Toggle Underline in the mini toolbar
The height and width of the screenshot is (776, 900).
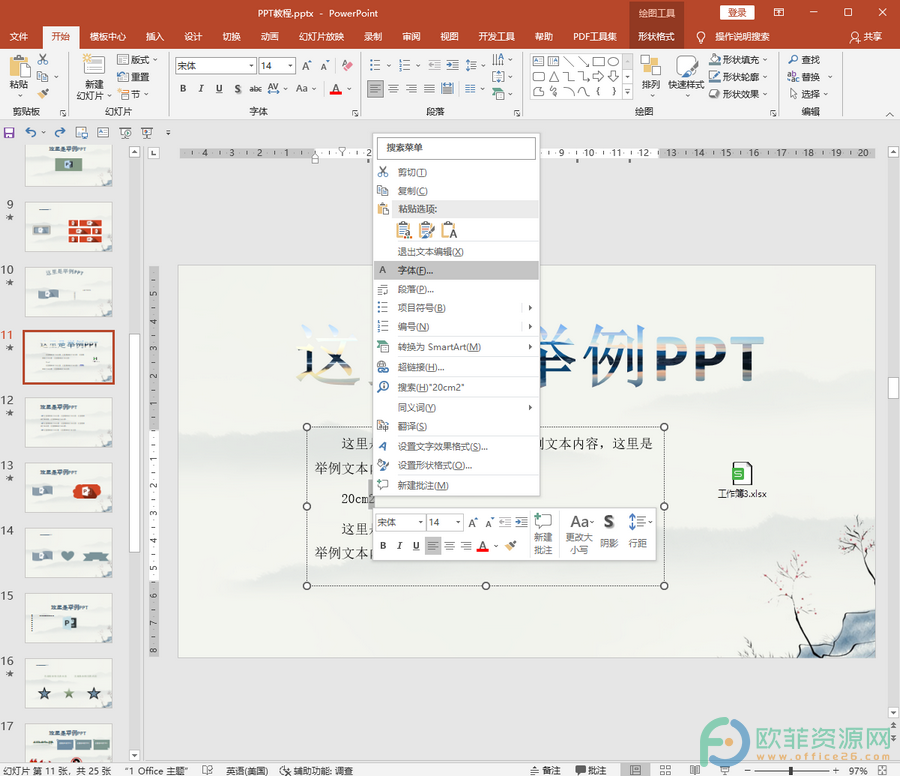tap(416, 546)
